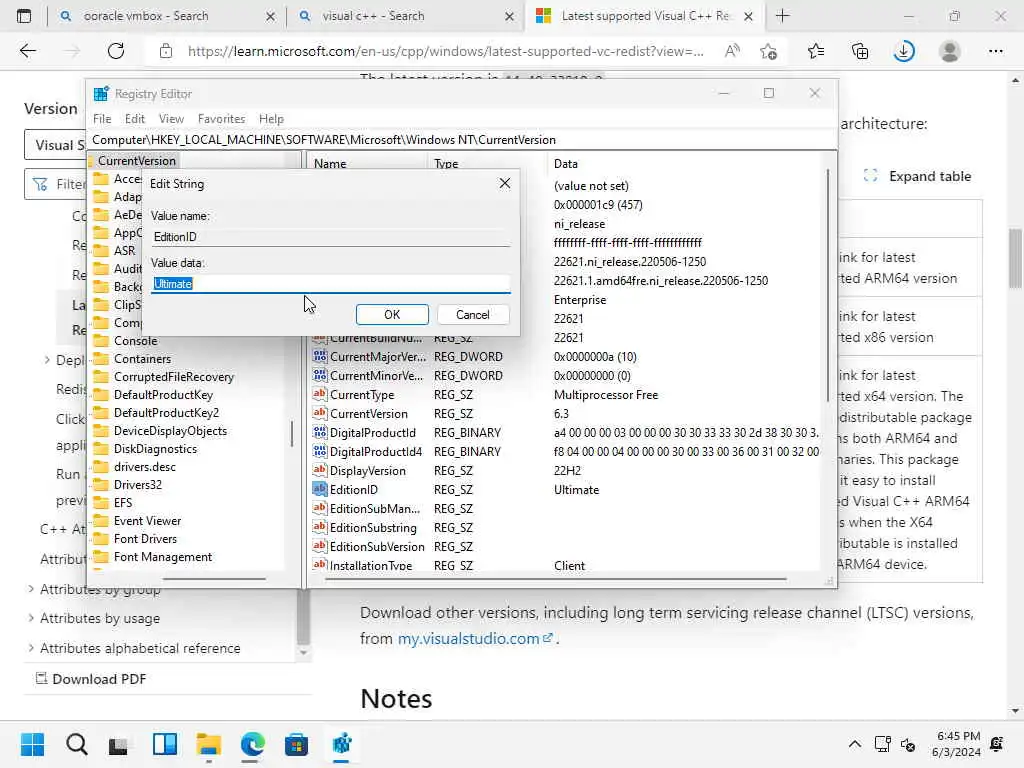Open the Registry Editor Edit menu
Viewport: 1024px width, 768px height.
(x=135, y=119)
